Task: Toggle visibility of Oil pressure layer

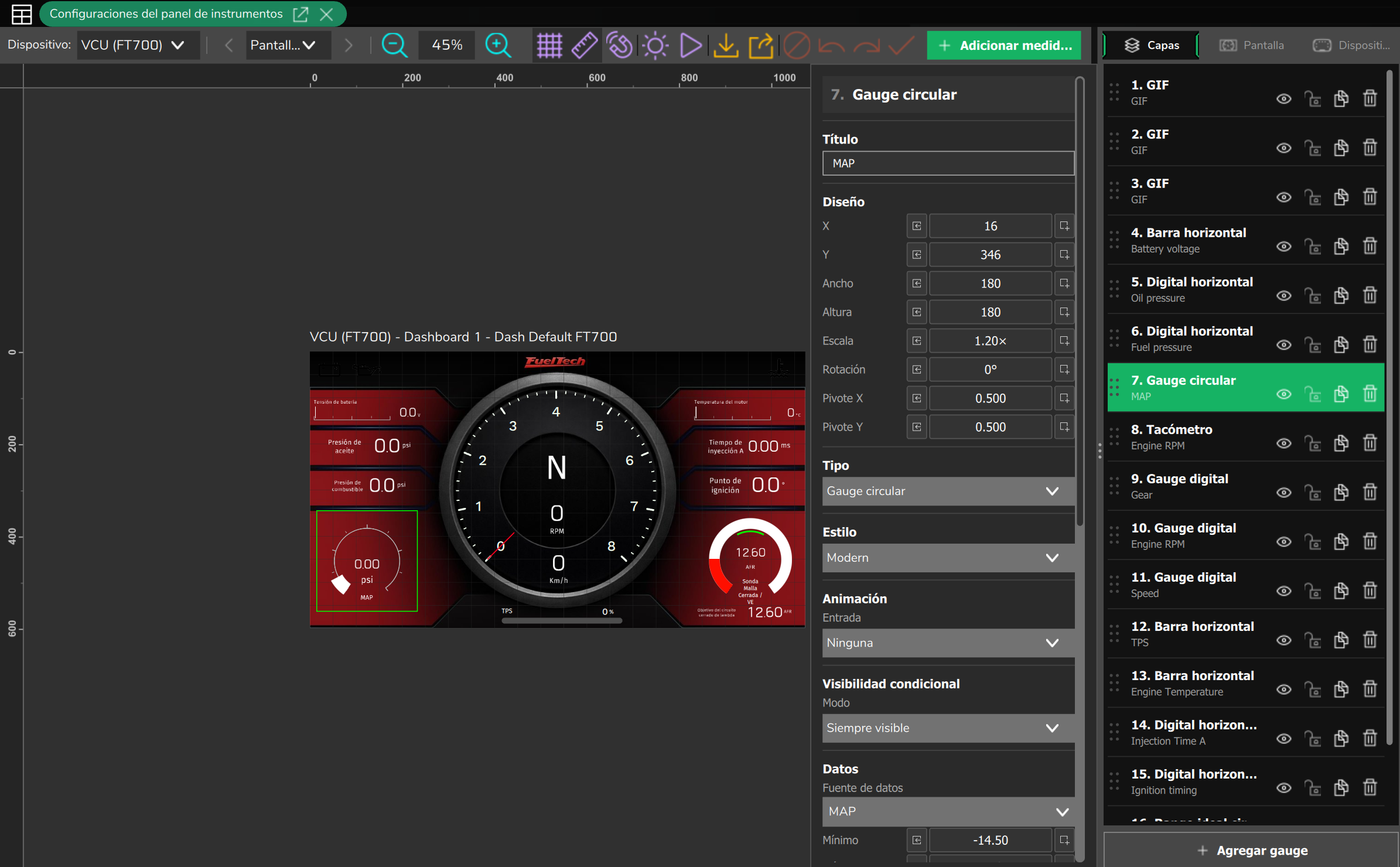Action: (1284, 296)
